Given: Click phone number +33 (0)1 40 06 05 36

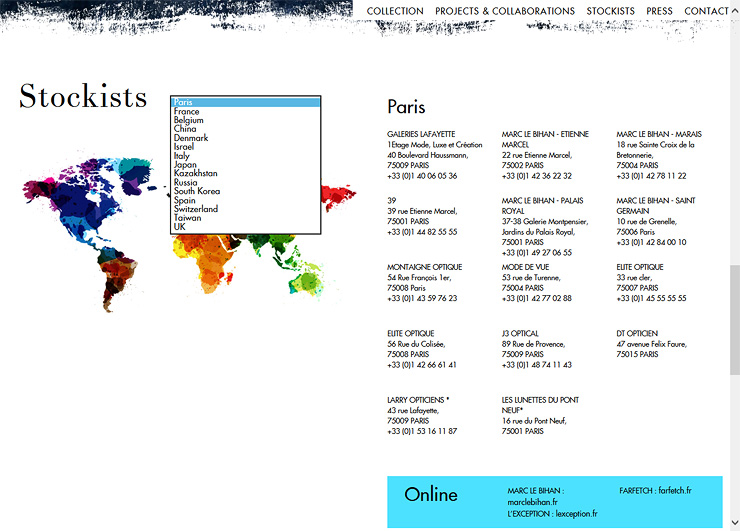Looking at the screenshot, I should pos(422,176).
